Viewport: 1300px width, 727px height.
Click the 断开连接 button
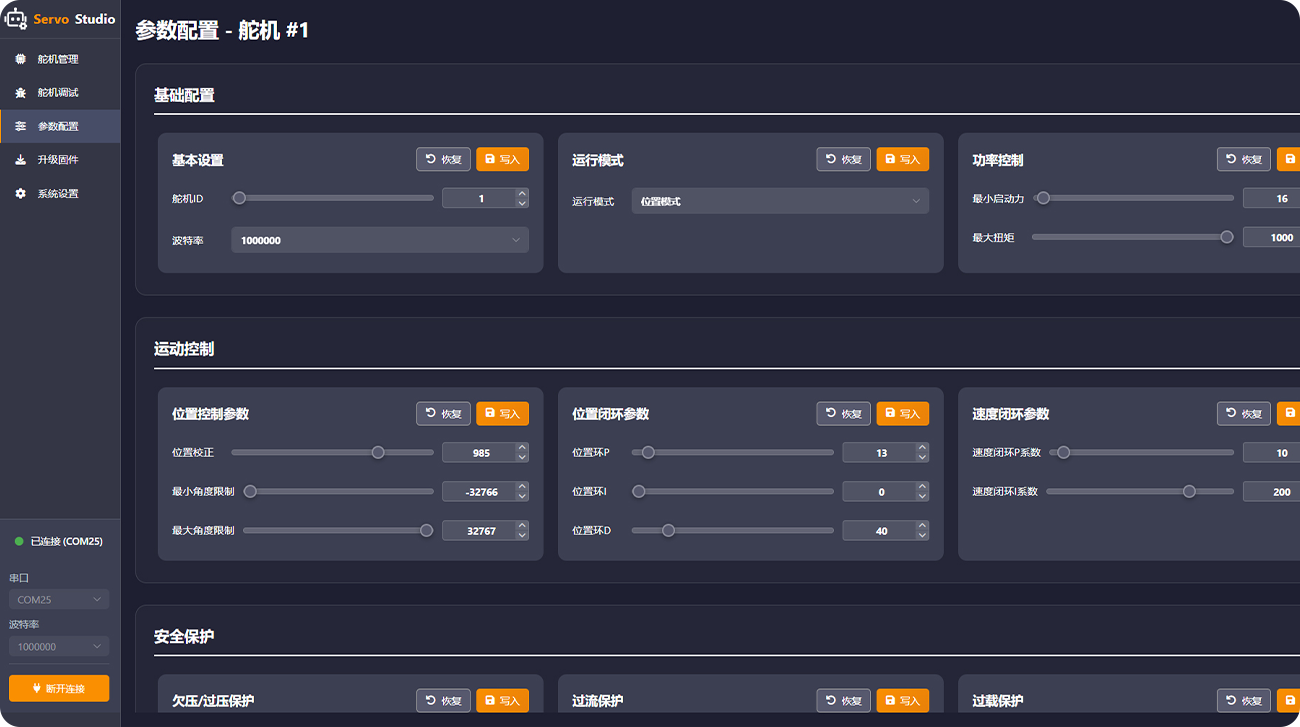[x=59, y=688]
